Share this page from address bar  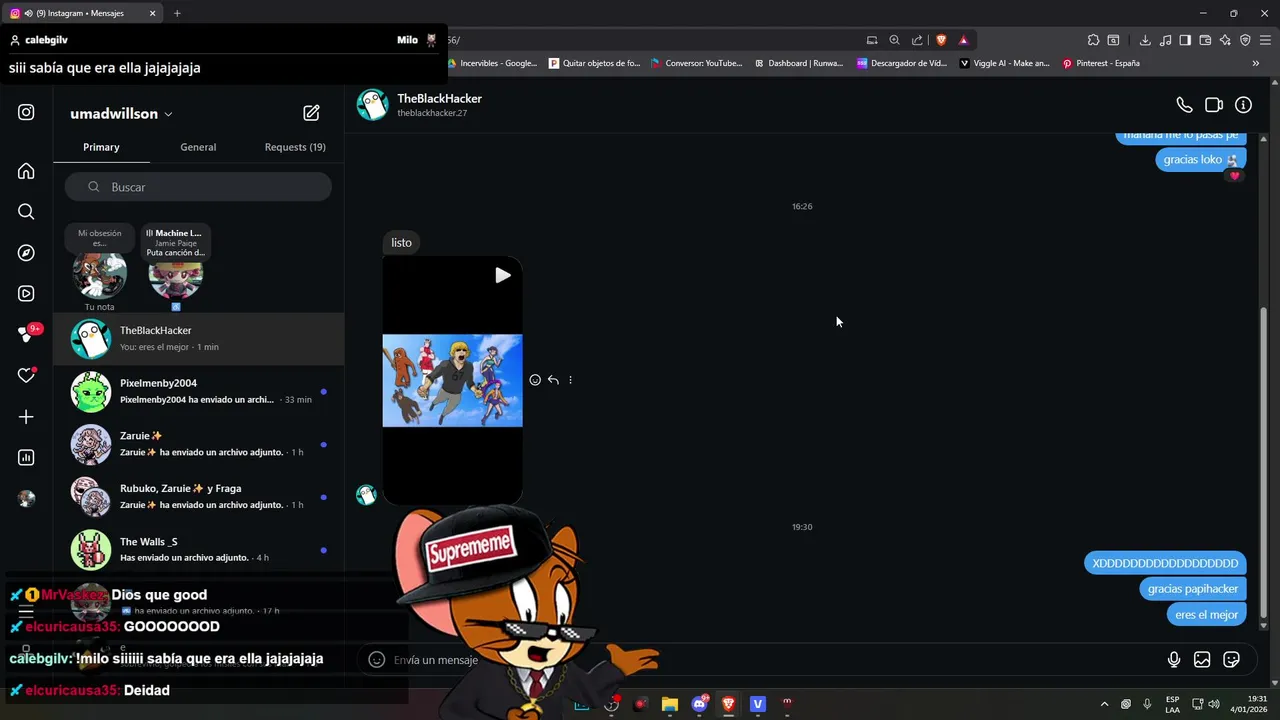917,40
